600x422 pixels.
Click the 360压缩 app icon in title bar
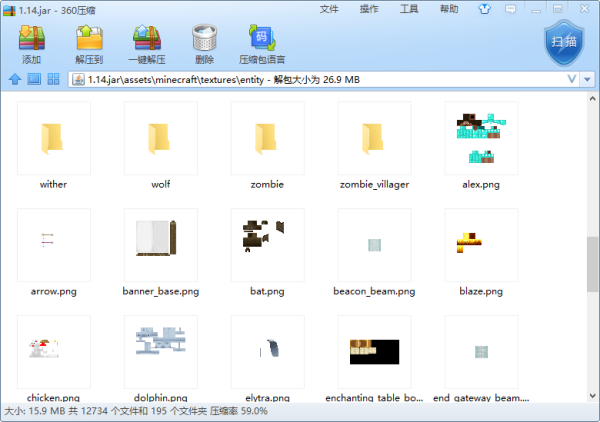pos(9,10)
